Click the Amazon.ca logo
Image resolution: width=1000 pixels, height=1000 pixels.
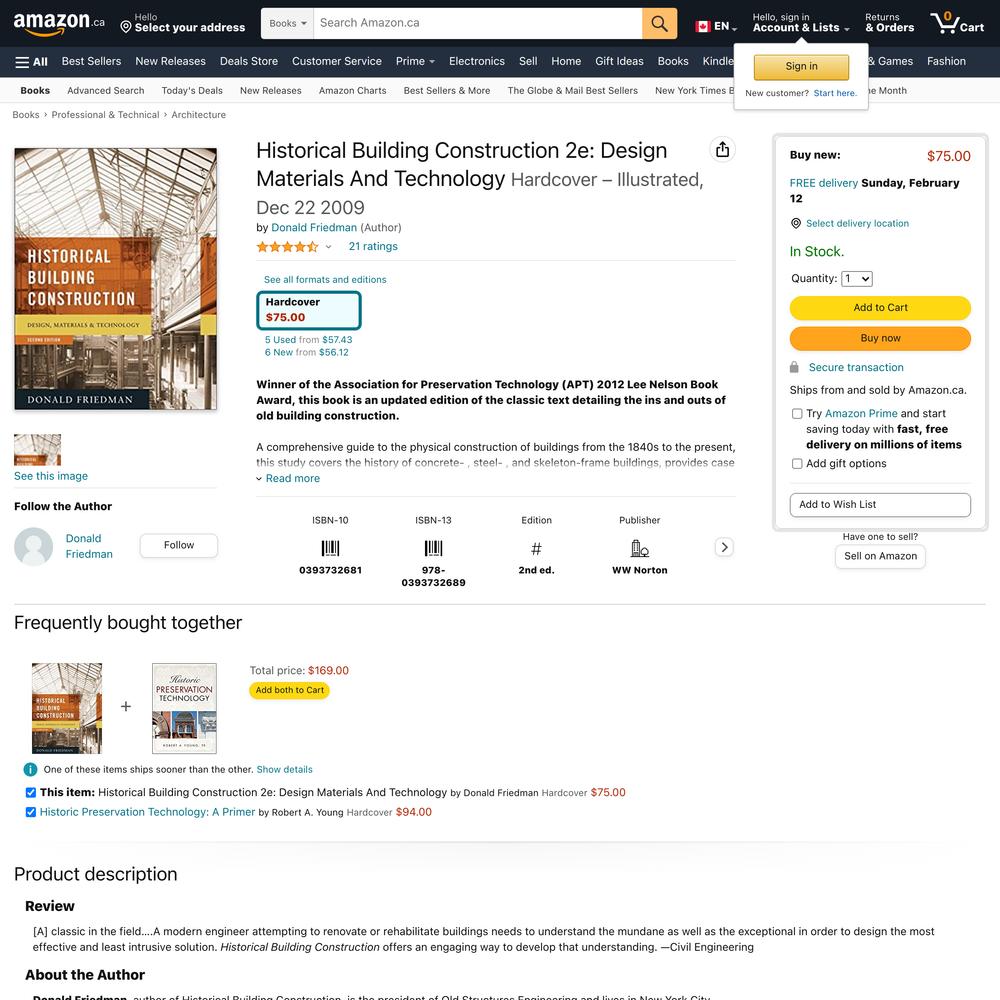click(59, 23)
